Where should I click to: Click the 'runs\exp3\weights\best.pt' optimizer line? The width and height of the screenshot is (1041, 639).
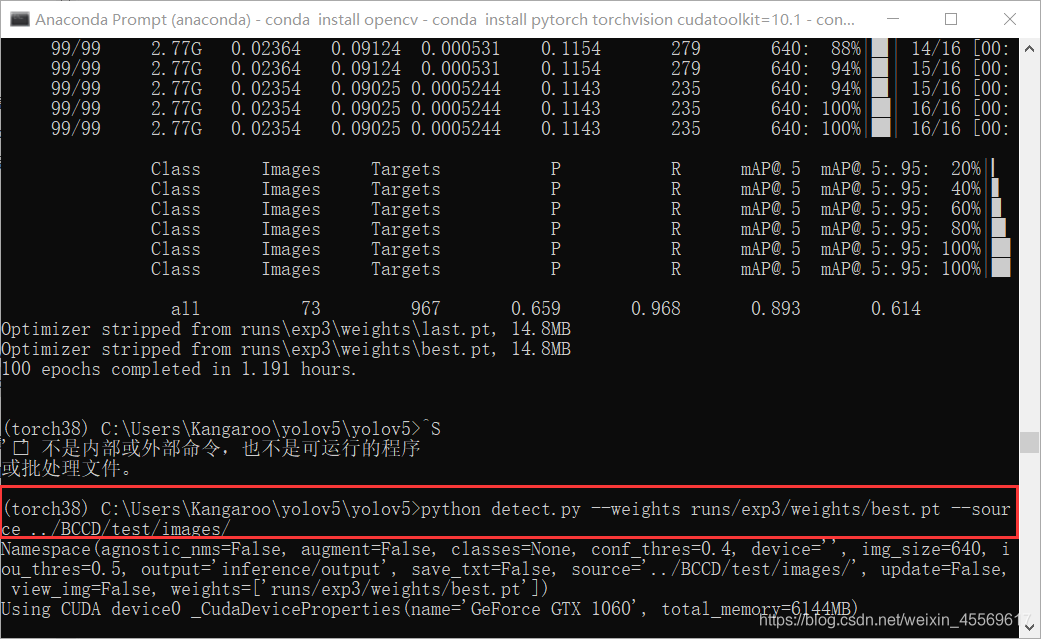[285, 349]
